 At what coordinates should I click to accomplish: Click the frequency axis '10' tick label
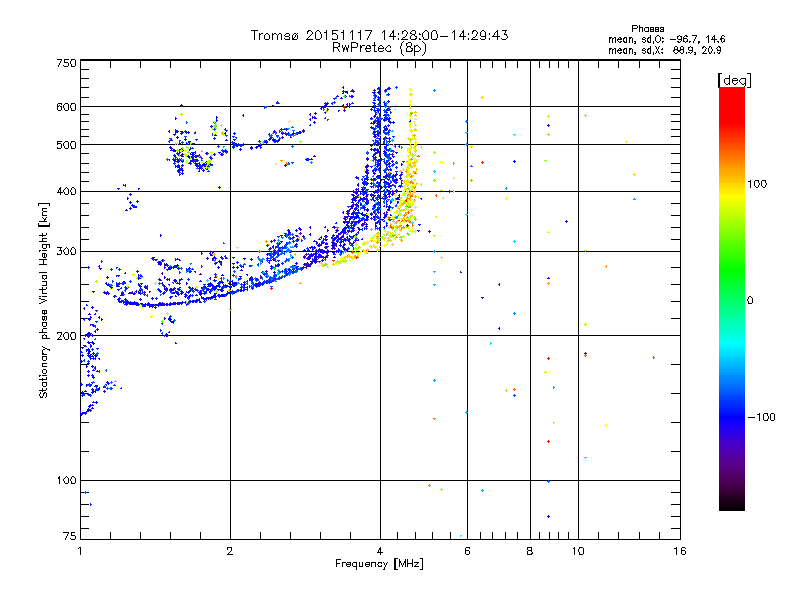(x=578, y=551)
